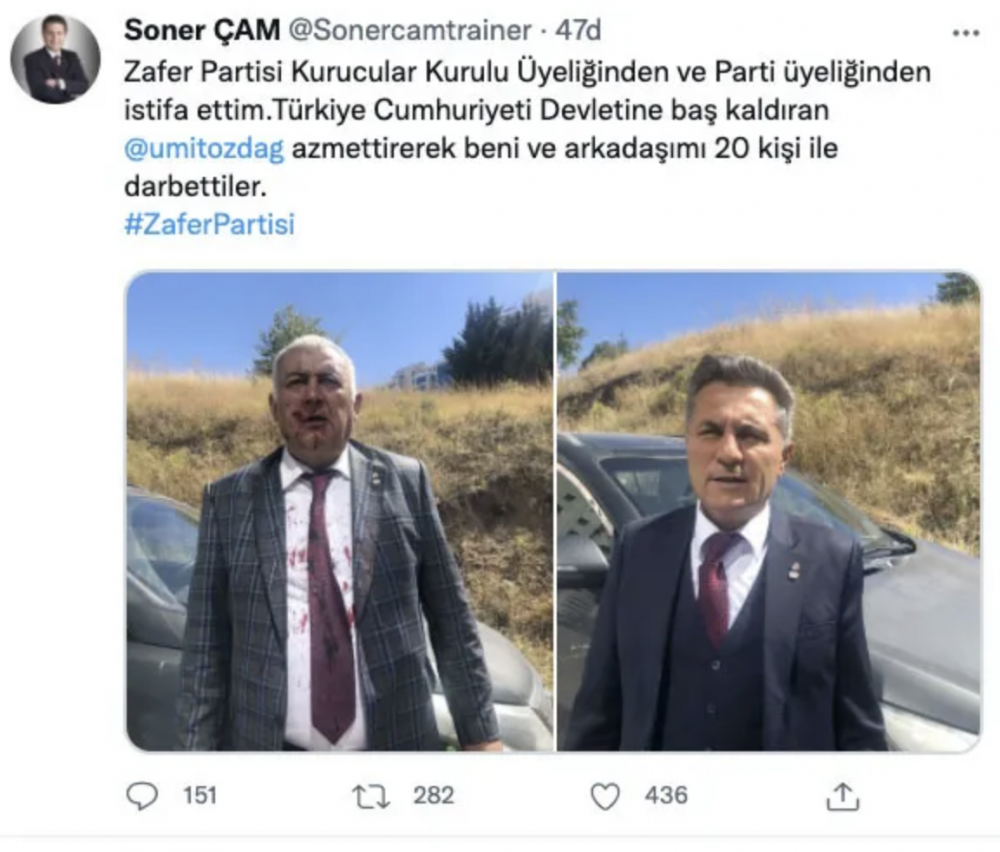This screenshot has height=852, width=1000.
Task: Open the 47d timestamp link
Action: 578,30
